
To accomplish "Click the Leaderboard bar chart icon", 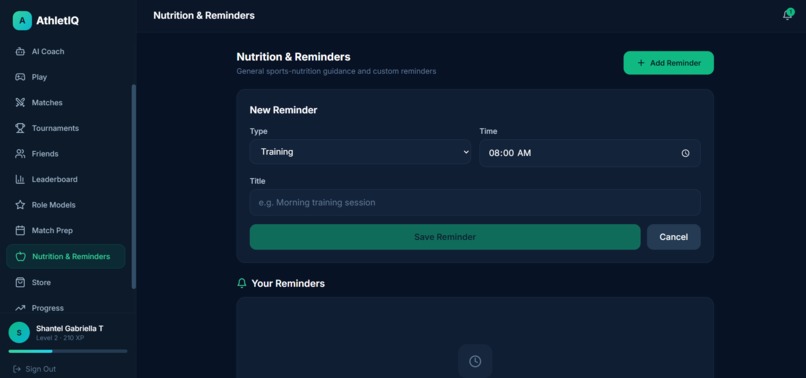I will tap(20, 179).
